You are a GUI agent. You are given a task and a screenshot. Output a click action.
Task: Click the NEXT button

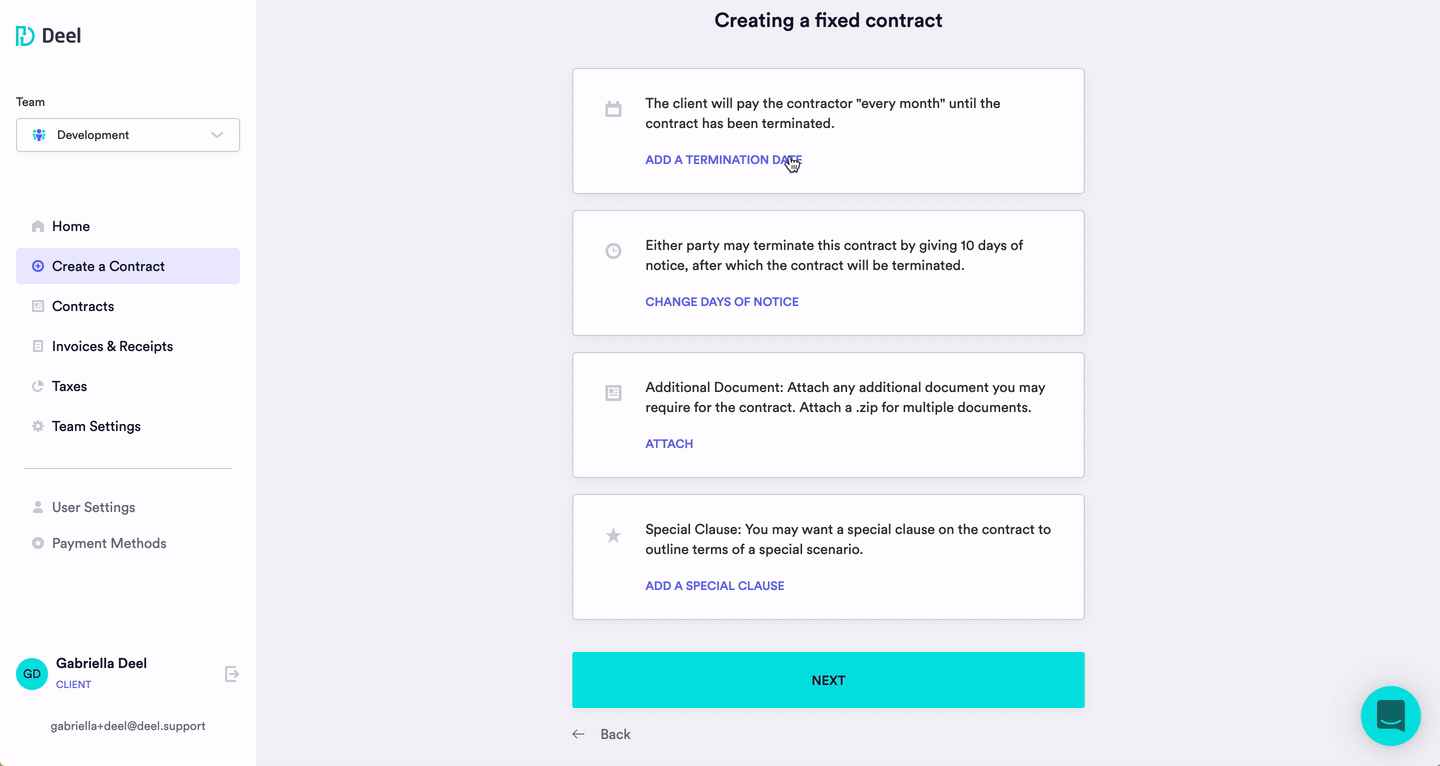(828, 680)
